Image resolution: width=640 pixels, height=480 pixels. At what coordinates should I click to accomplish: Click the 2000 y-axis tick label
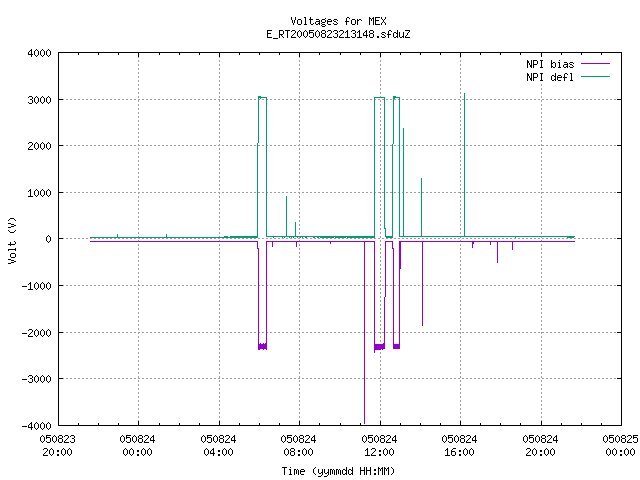click(x=40, y=146)
